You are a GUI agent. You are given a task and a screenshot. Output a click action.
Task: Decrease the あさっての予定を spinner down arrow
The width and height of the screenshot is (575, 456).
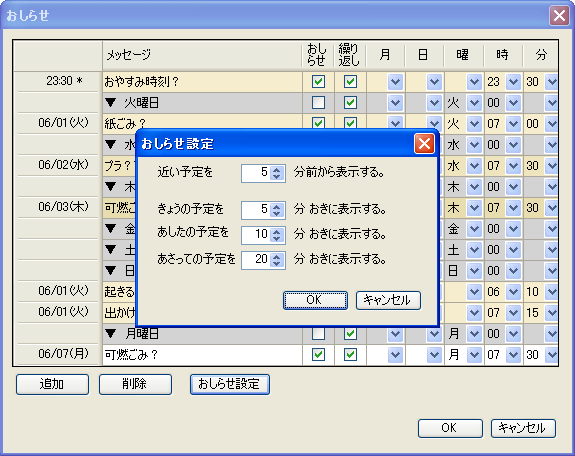[x=276, y=263]
